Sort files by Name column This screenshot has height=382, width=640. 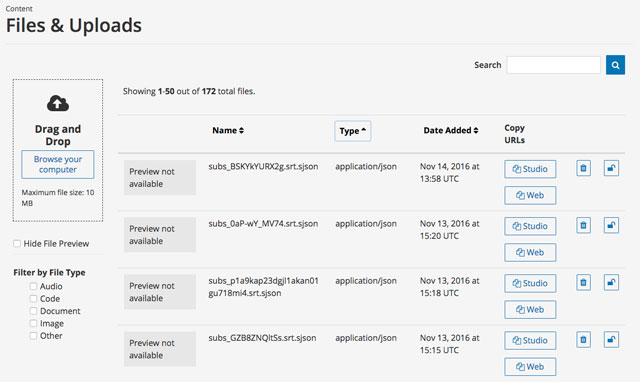[x=228, y=131]
